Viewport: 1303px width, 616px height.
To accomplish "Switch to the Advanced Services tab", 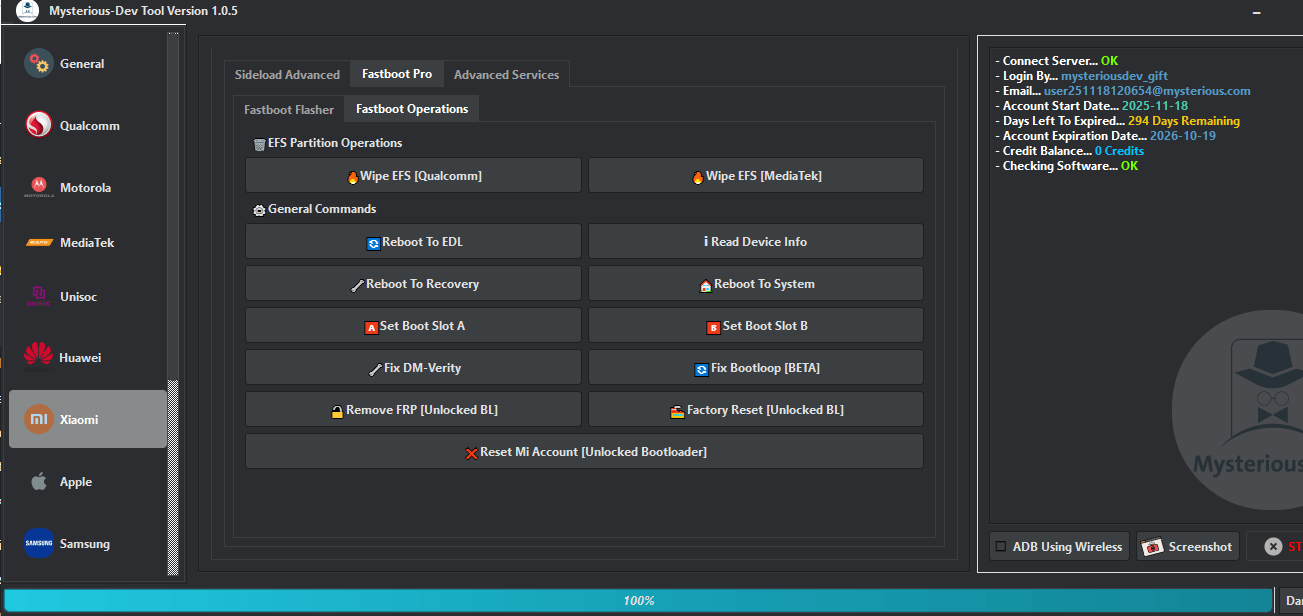I will coord(507,74).
